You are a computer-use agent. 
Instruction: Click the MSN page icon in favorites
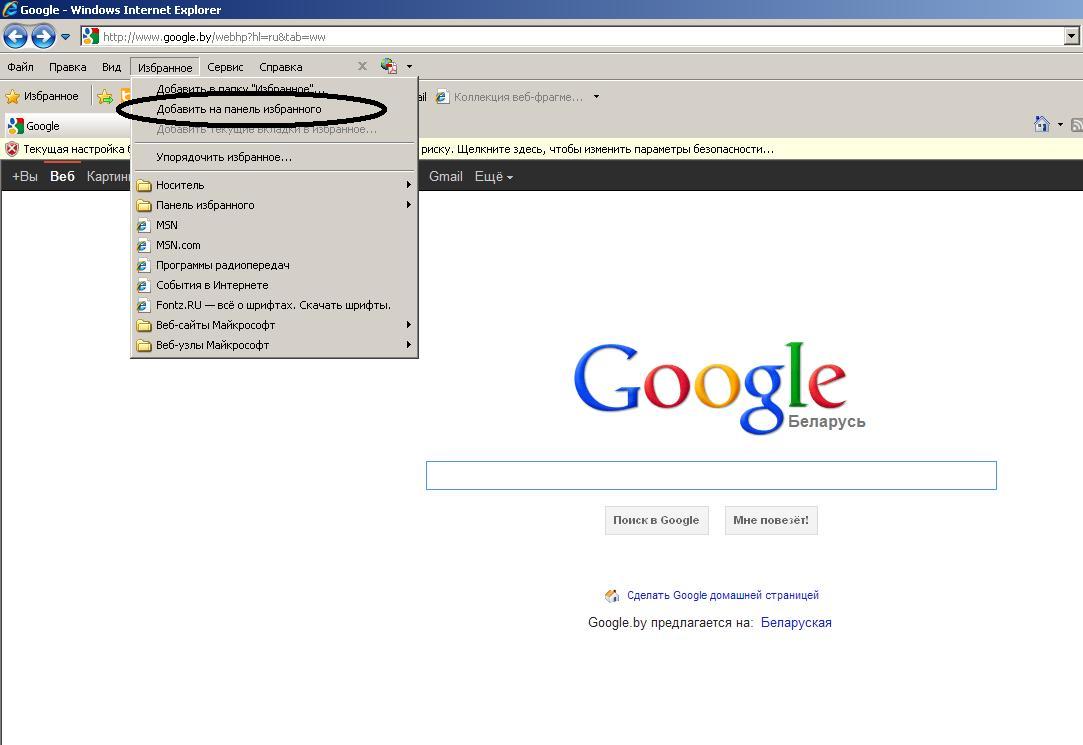[x=143, y=225]
